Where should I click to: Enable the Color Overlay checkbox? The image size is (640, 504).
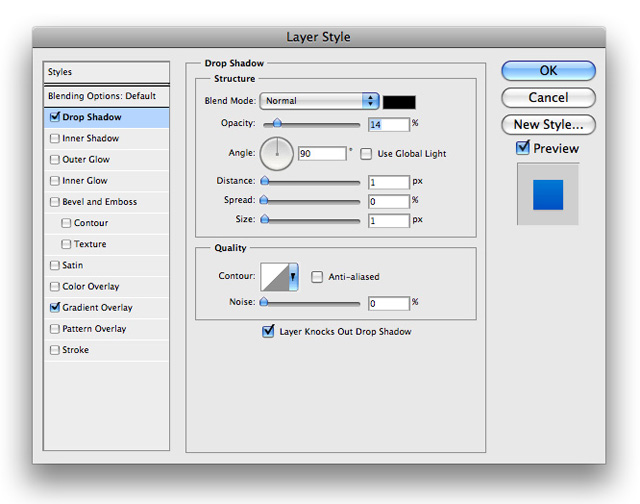[55, 287]
